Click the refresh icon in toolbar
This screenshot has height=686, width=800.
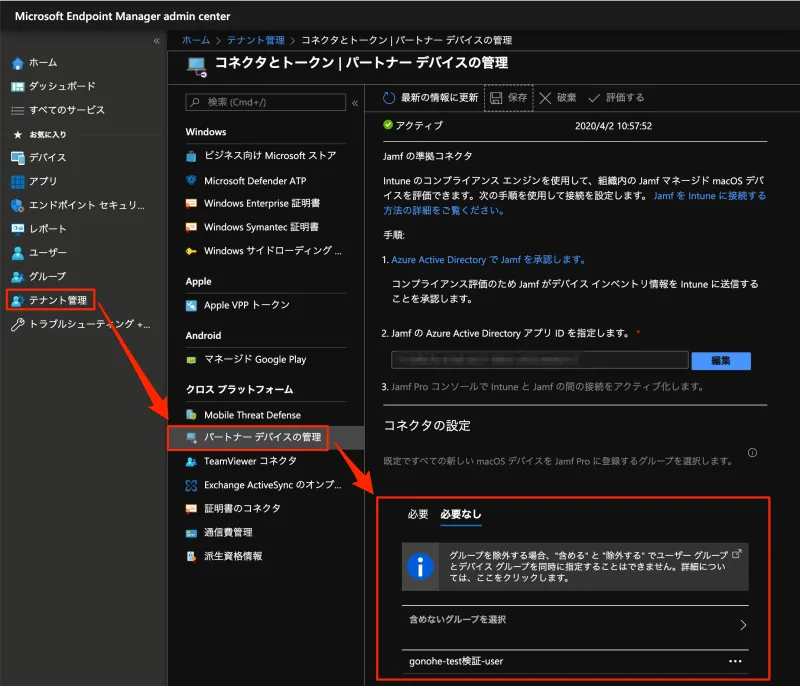(389, 98)
